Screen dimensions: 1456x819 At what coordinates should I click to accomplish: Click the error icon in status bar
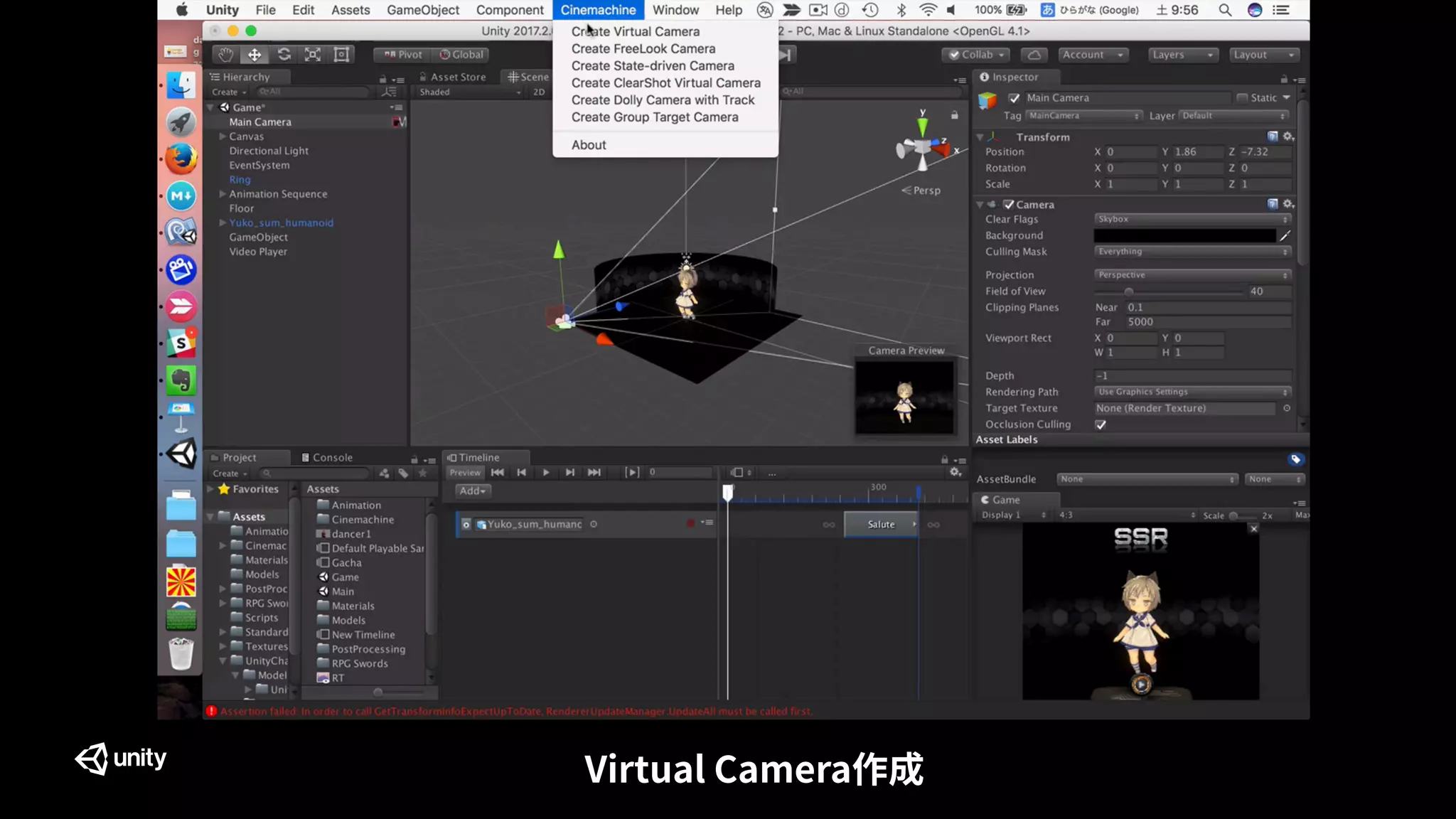[x=211, y=711]
